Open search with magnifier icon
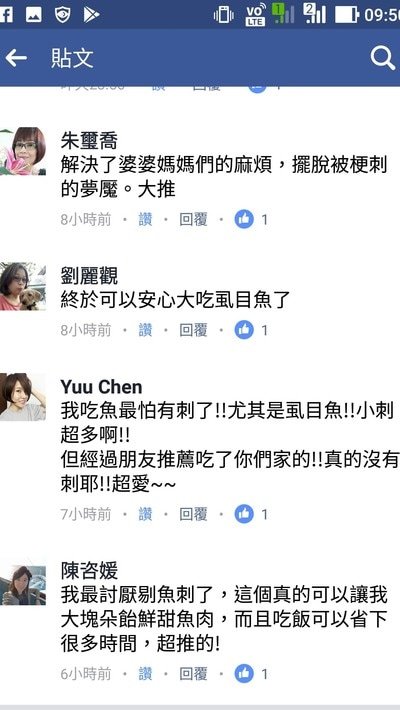This screenshot has height=710, width=400. coord(383,58)
